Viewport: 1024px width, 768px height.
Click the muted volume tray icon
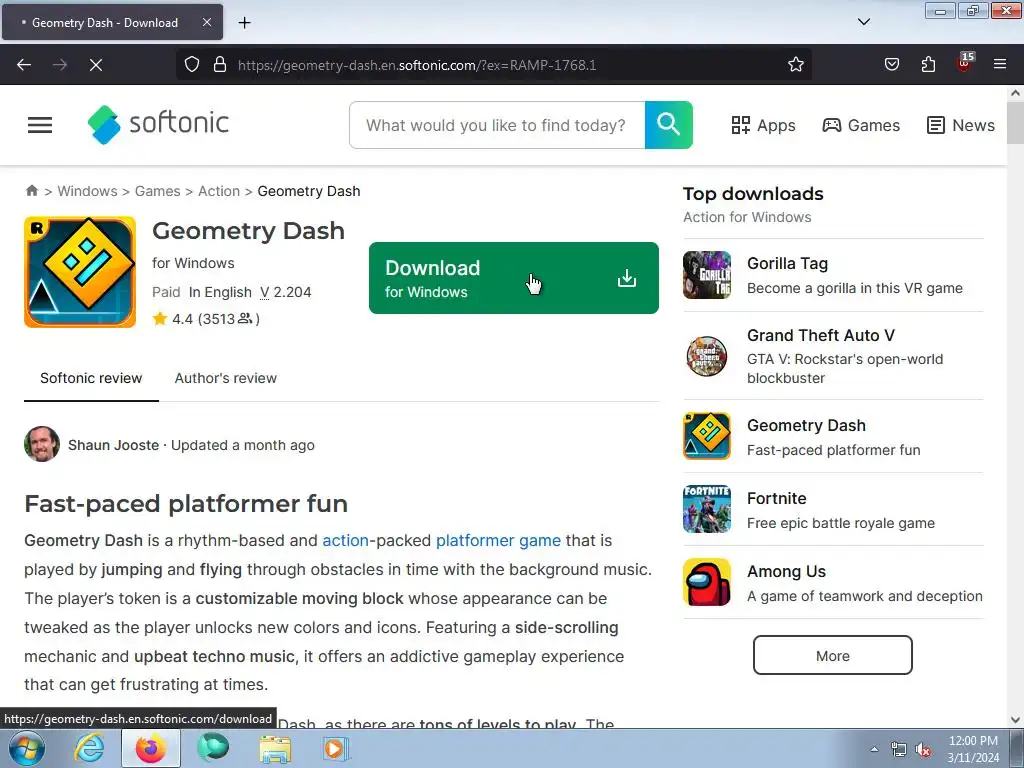(x=923, y=750)
